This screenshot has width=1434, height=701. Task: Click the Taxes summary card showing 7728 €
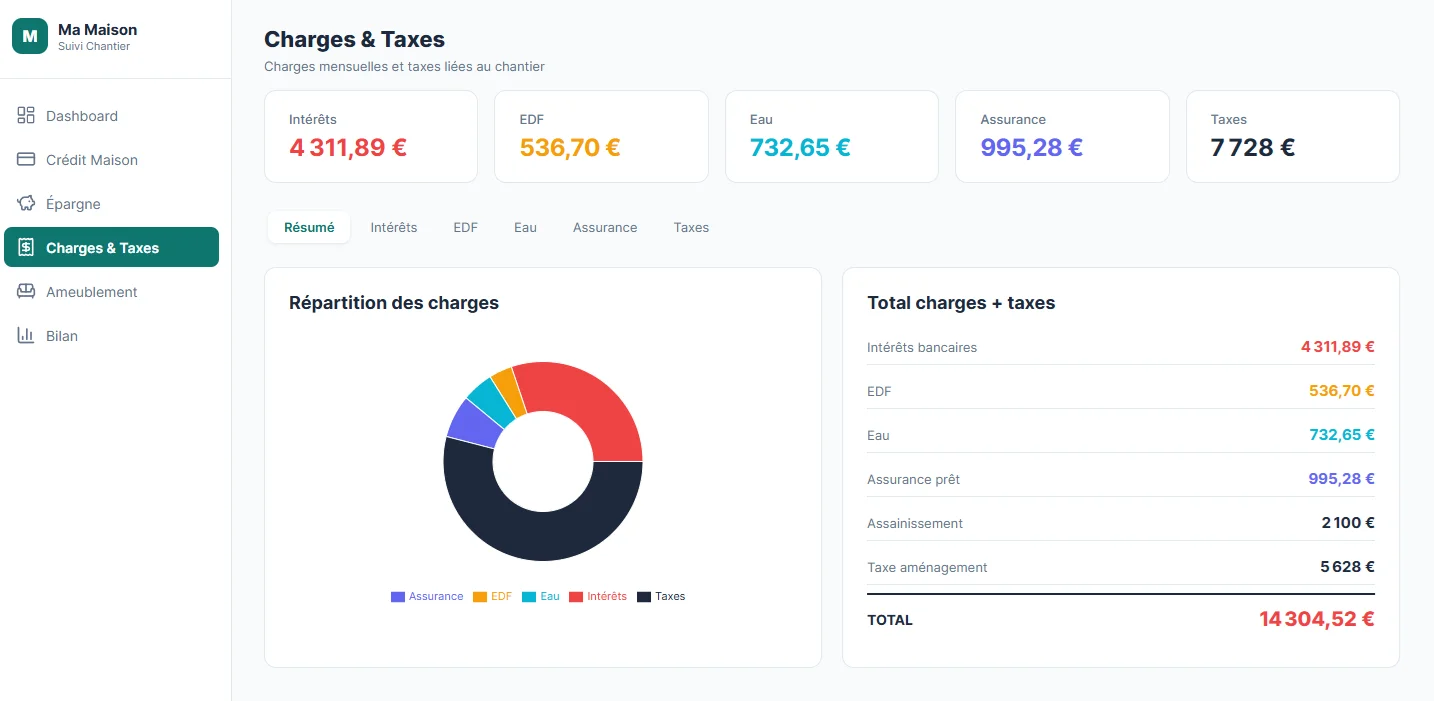(x=1292, y=136)
